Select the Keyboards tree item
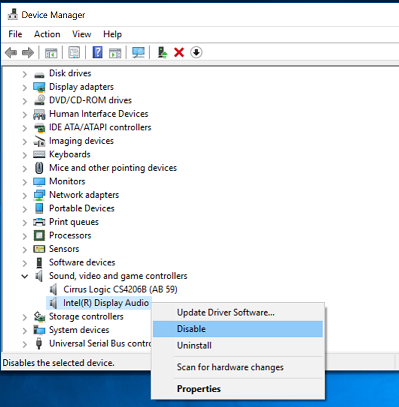 click(x=70, y=154)
